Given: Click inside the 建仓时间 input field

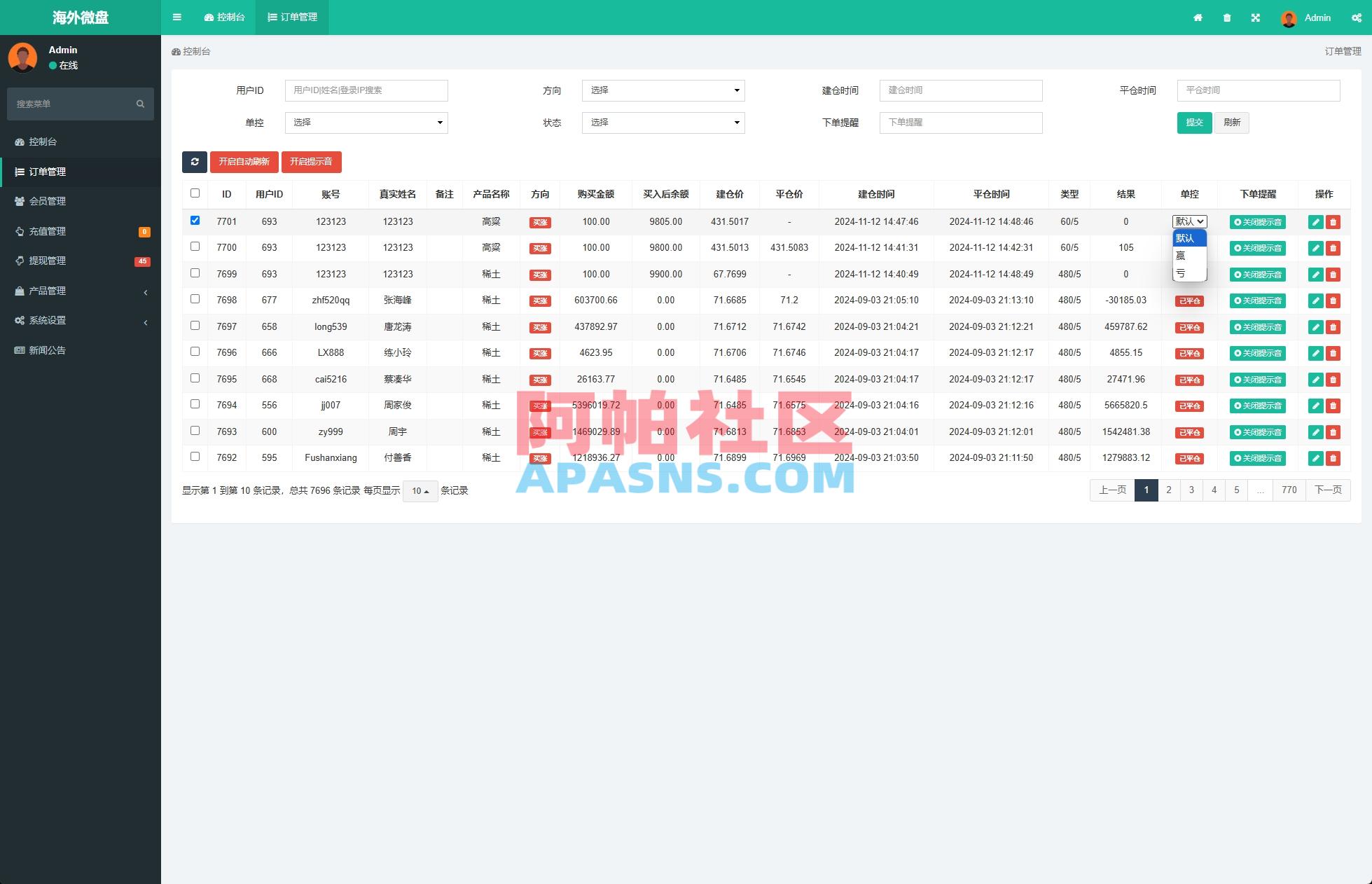Looking at the screenshot, I should tap(960, 90).
